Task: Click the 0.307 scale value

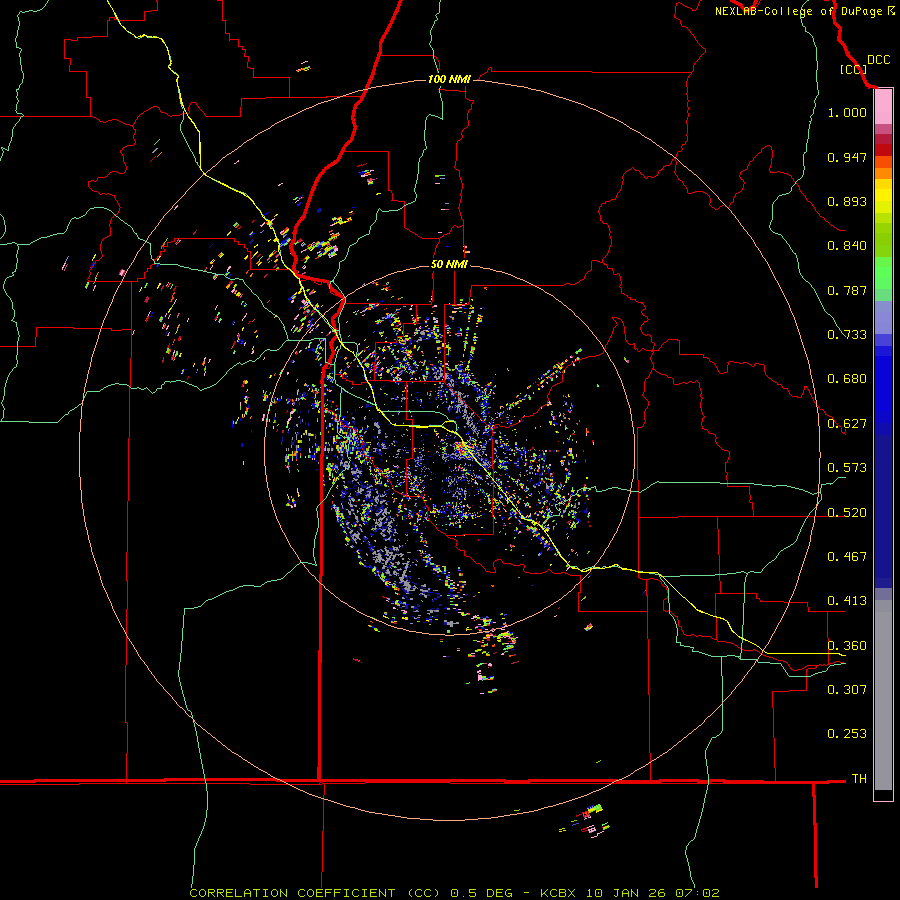Action: tap(847, 689)
